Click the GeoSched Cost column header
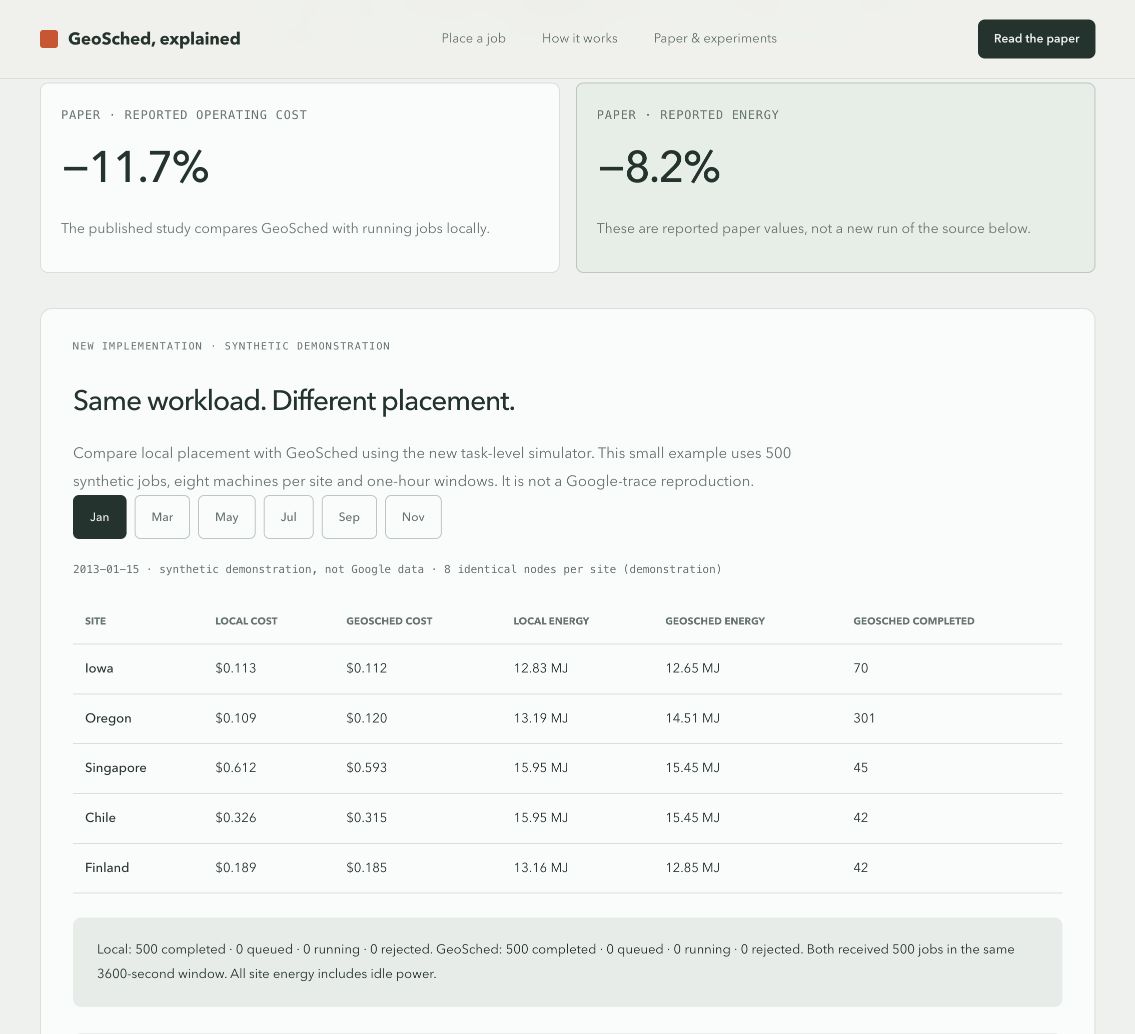 389,621
